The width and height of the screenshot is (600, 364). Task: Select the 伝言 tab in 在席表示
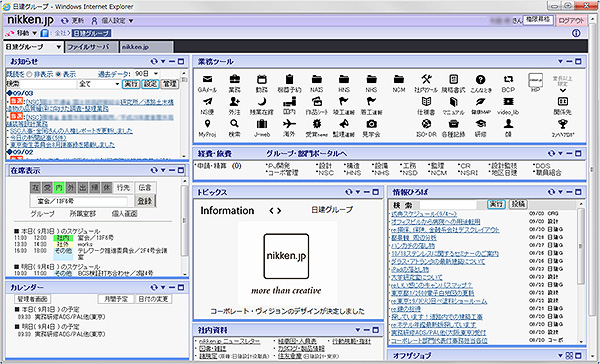(145, 188)
